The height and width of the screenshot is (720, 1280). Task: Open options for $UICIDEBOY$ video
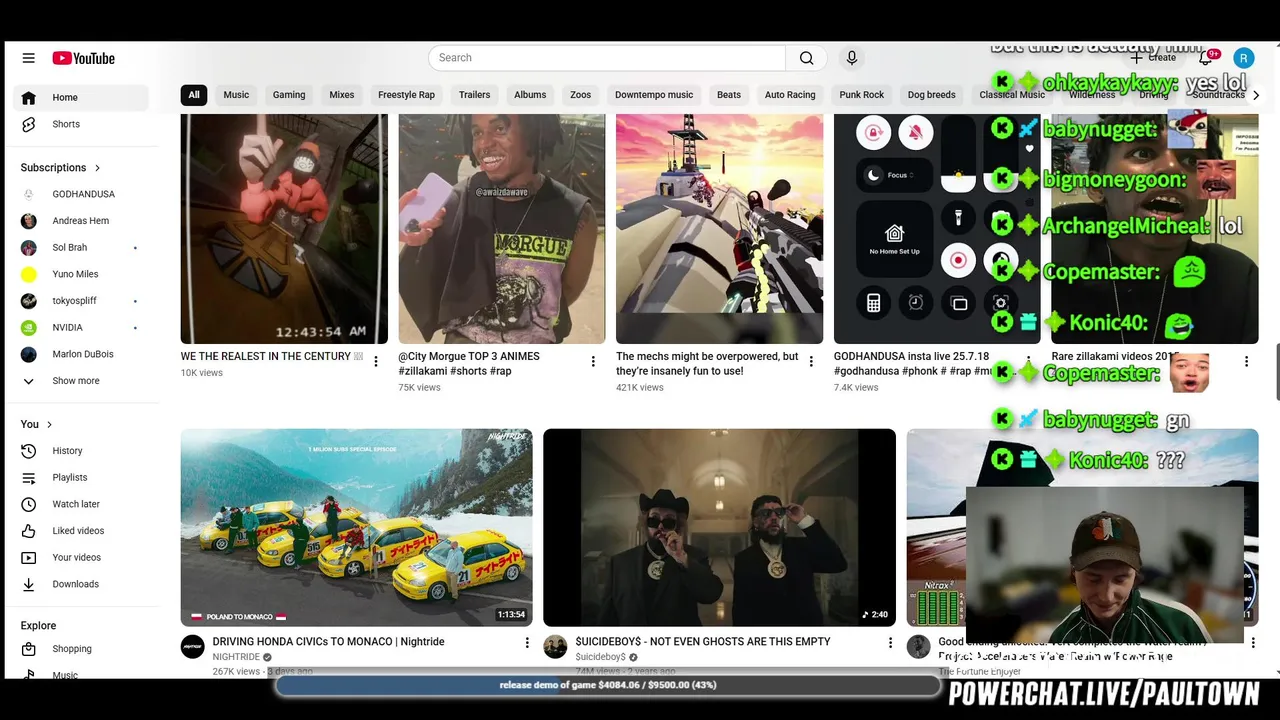point(890,642)
